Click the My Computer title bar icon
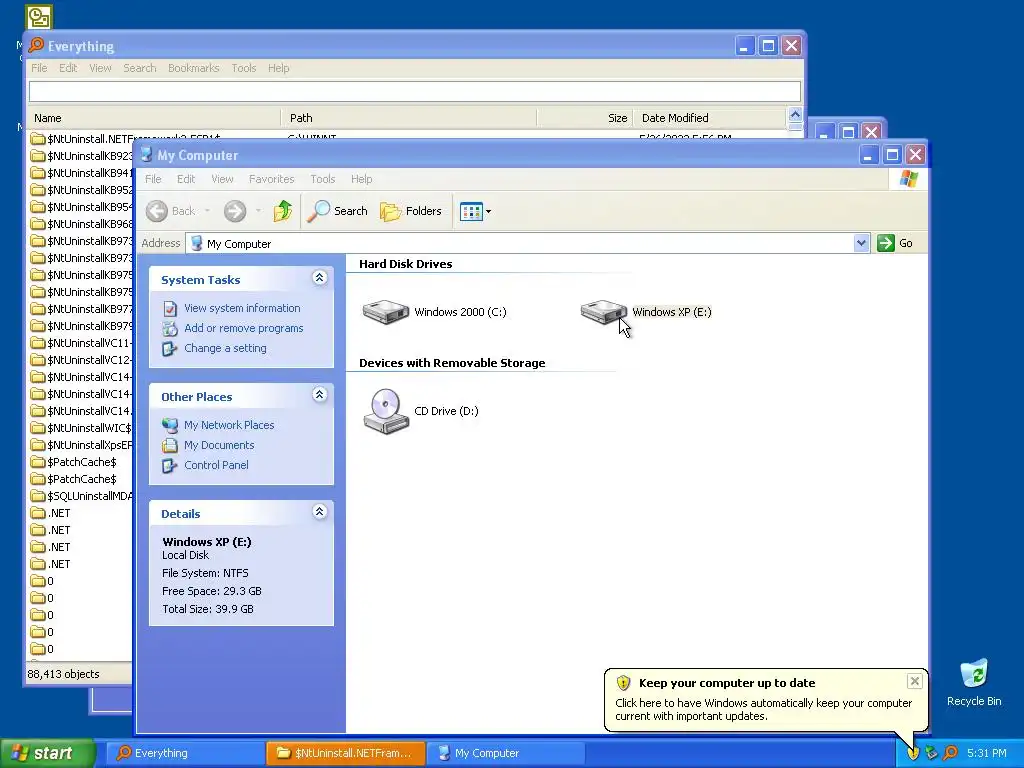This screenshot has height=768, width=1024. [x=146, y=155]
